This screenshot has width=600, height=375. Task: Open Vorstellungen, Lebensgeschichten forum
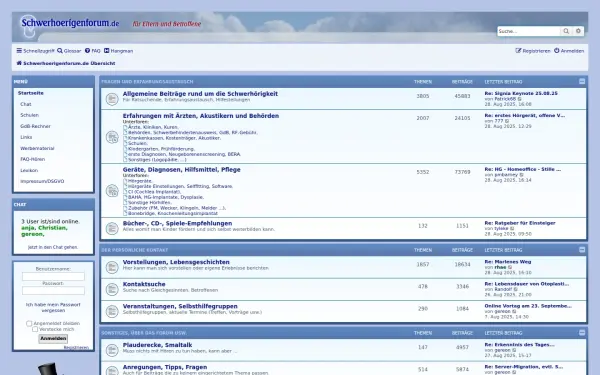(x=176, y=262)
